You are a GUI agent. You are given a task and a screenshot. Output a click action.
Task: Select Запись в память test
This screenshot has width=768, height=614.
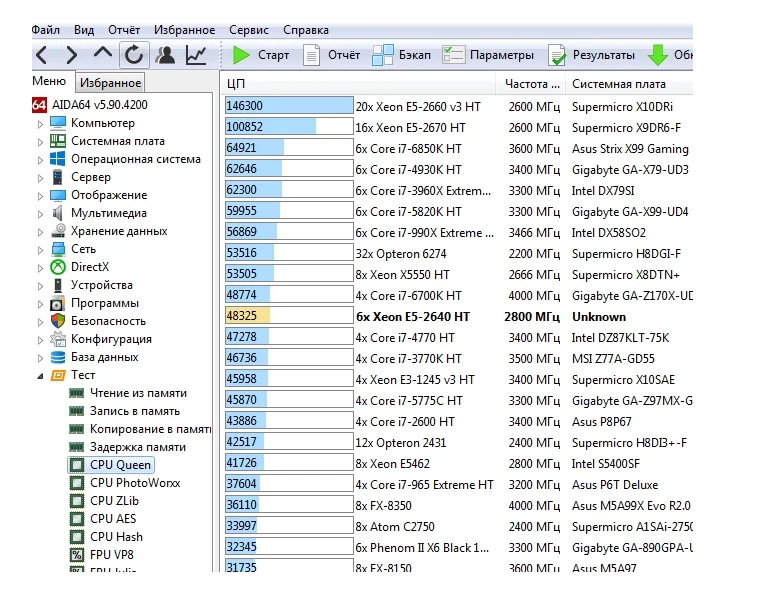coord(135,411)
